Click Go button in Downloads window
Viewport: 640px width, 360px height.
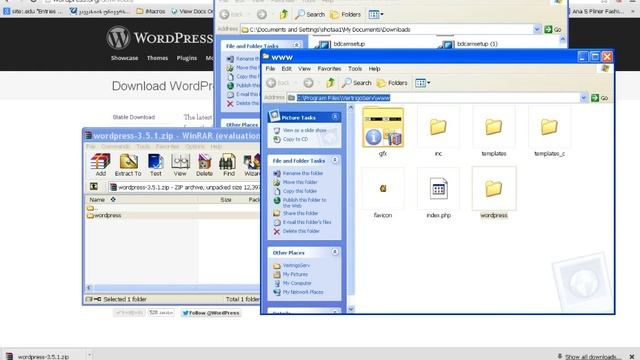click(x=553, y=29)
